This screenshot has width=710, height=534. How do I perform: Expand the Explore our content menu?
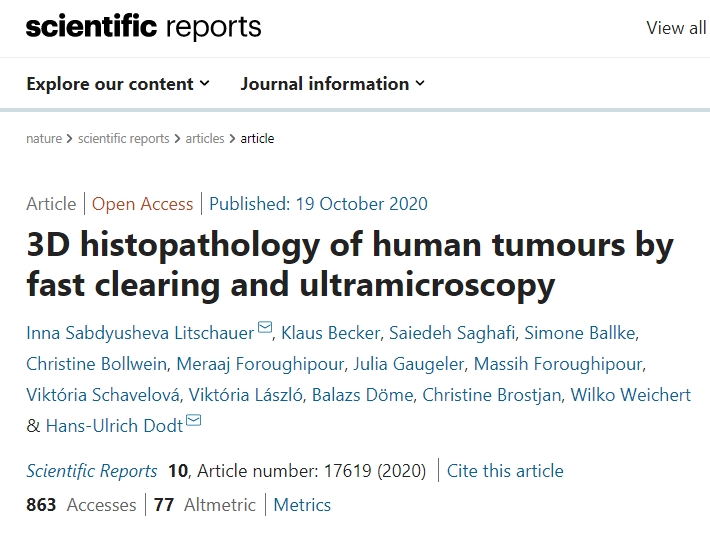[118, 84]
